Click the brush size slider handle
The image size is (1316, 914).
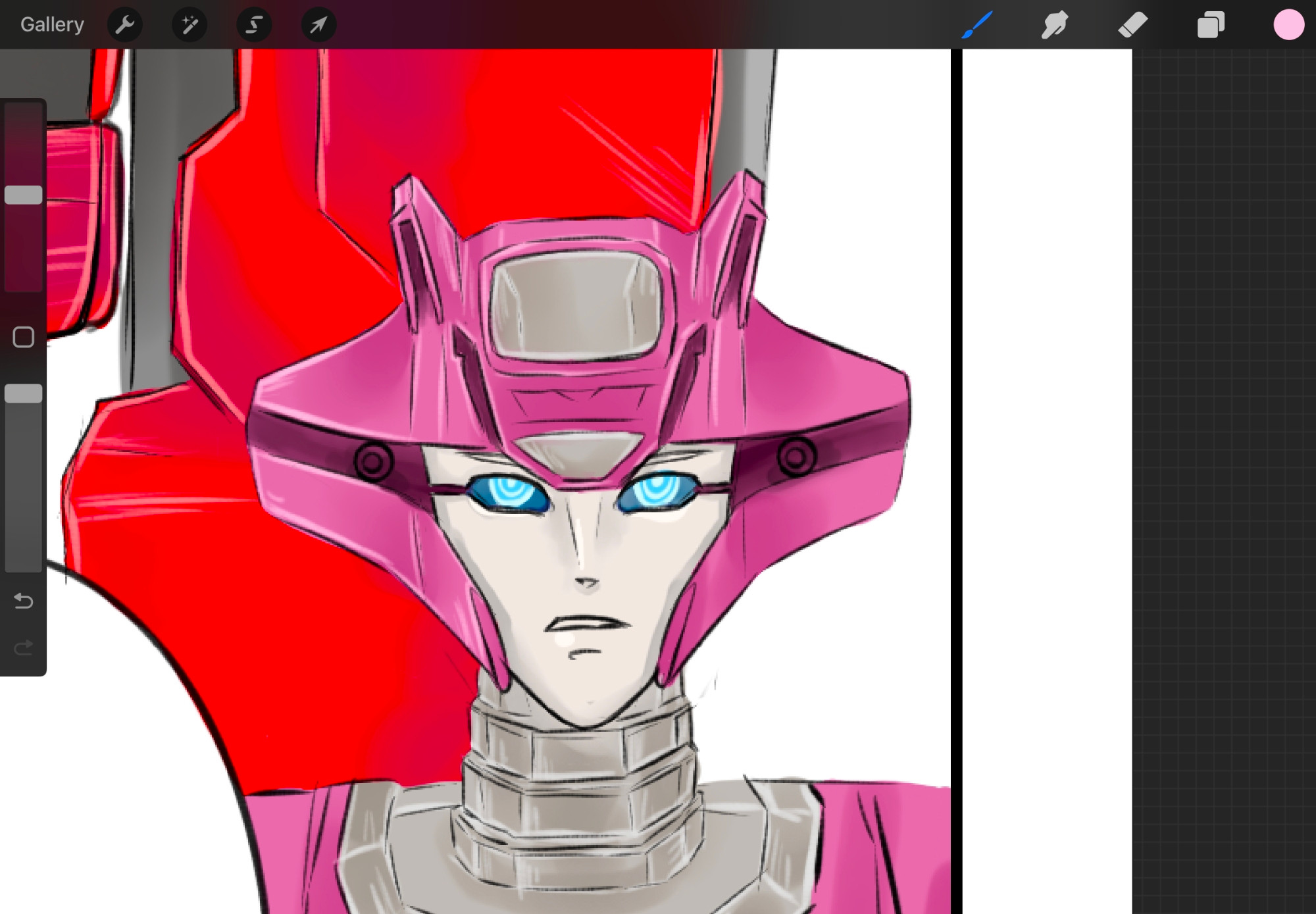click(24, 195)
